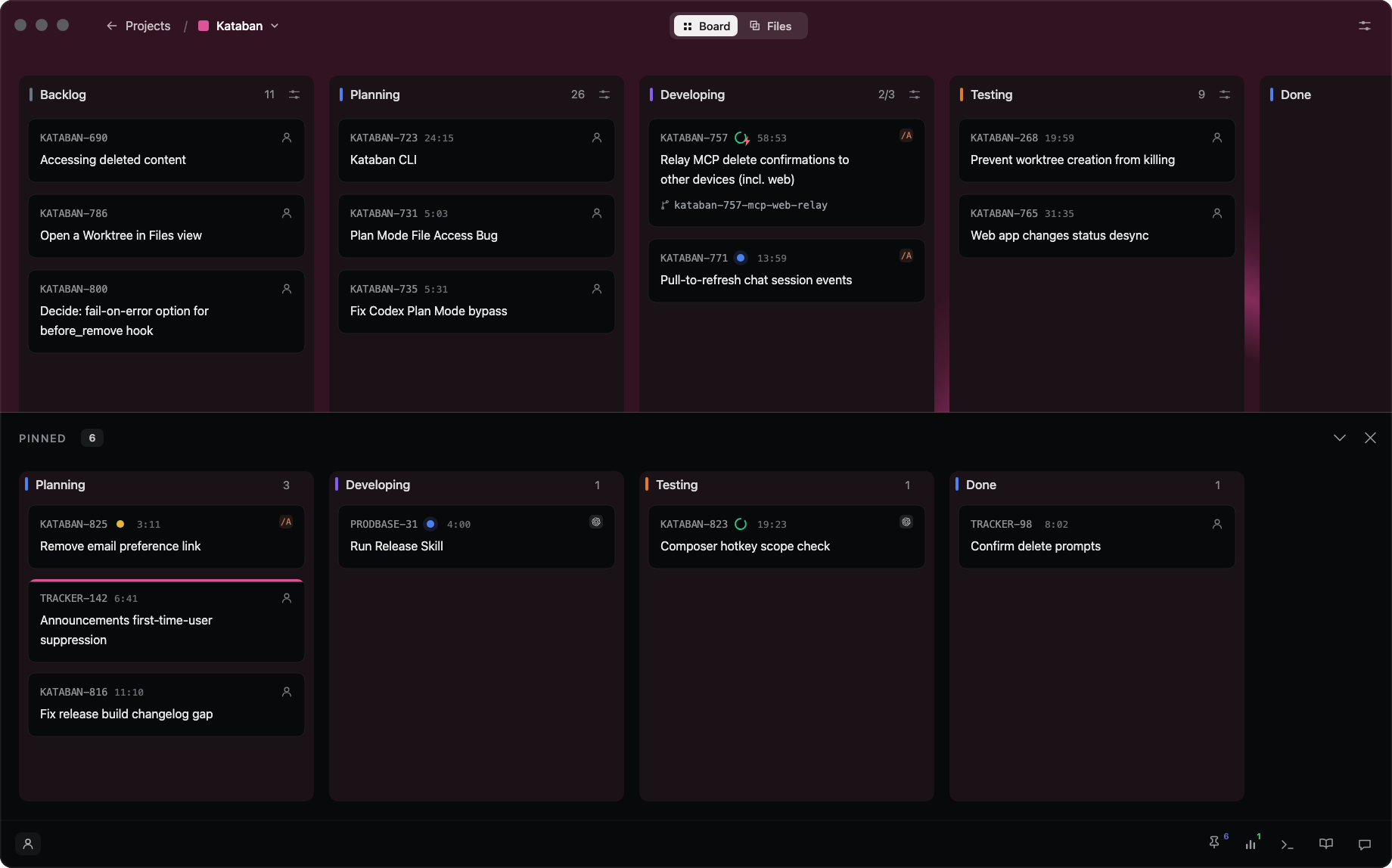Screen dimensions: 1392x868
Task: Open the terminal prompt icon
Action: click(x=1288, y=844)
